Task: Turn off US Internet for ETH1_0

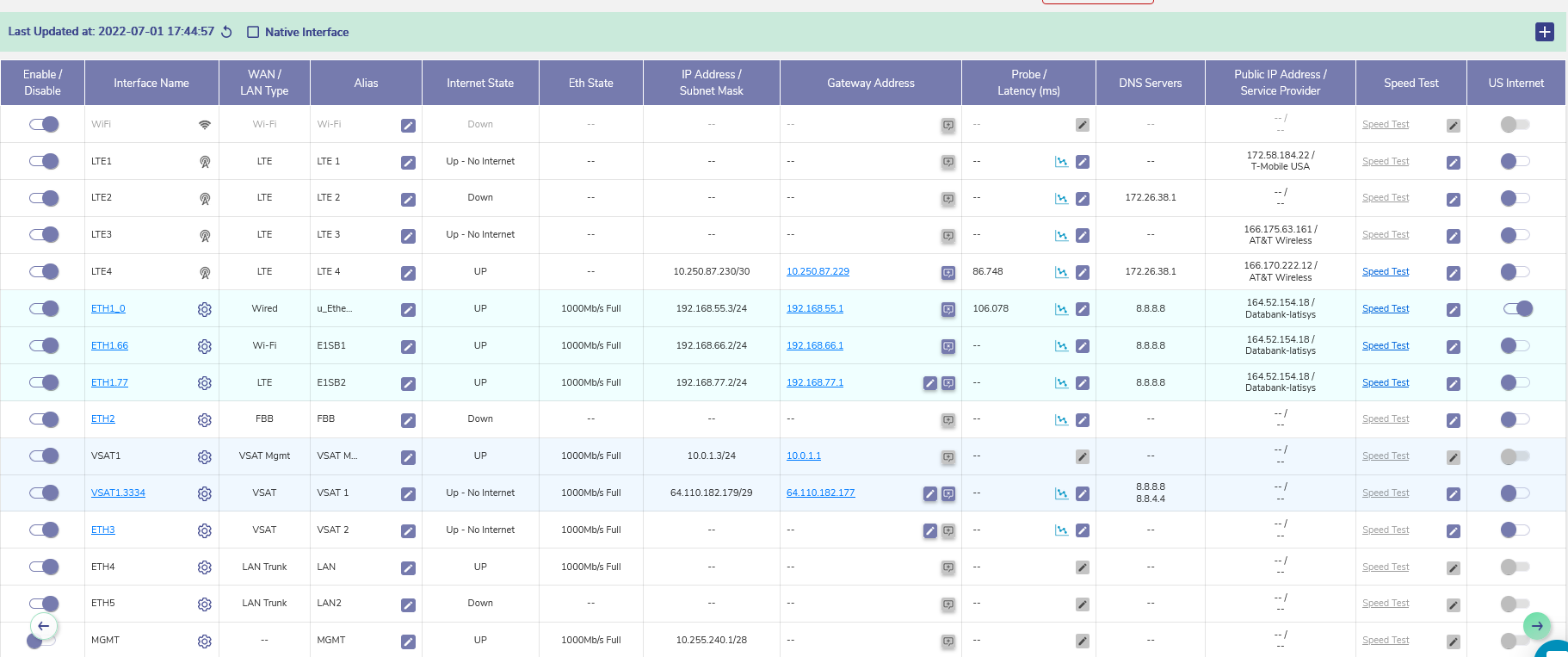Action: click(1517, 308)
